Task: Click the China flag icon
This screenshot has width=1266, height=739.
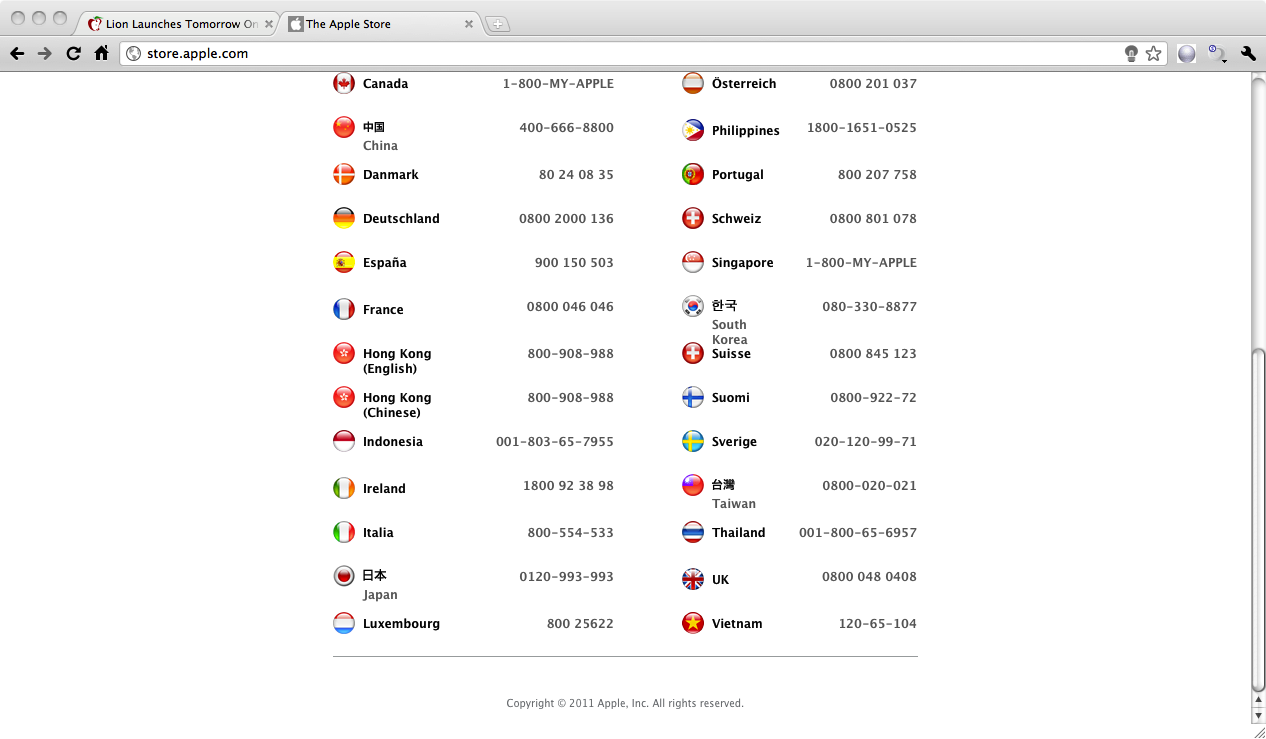Action: (344, 127)
